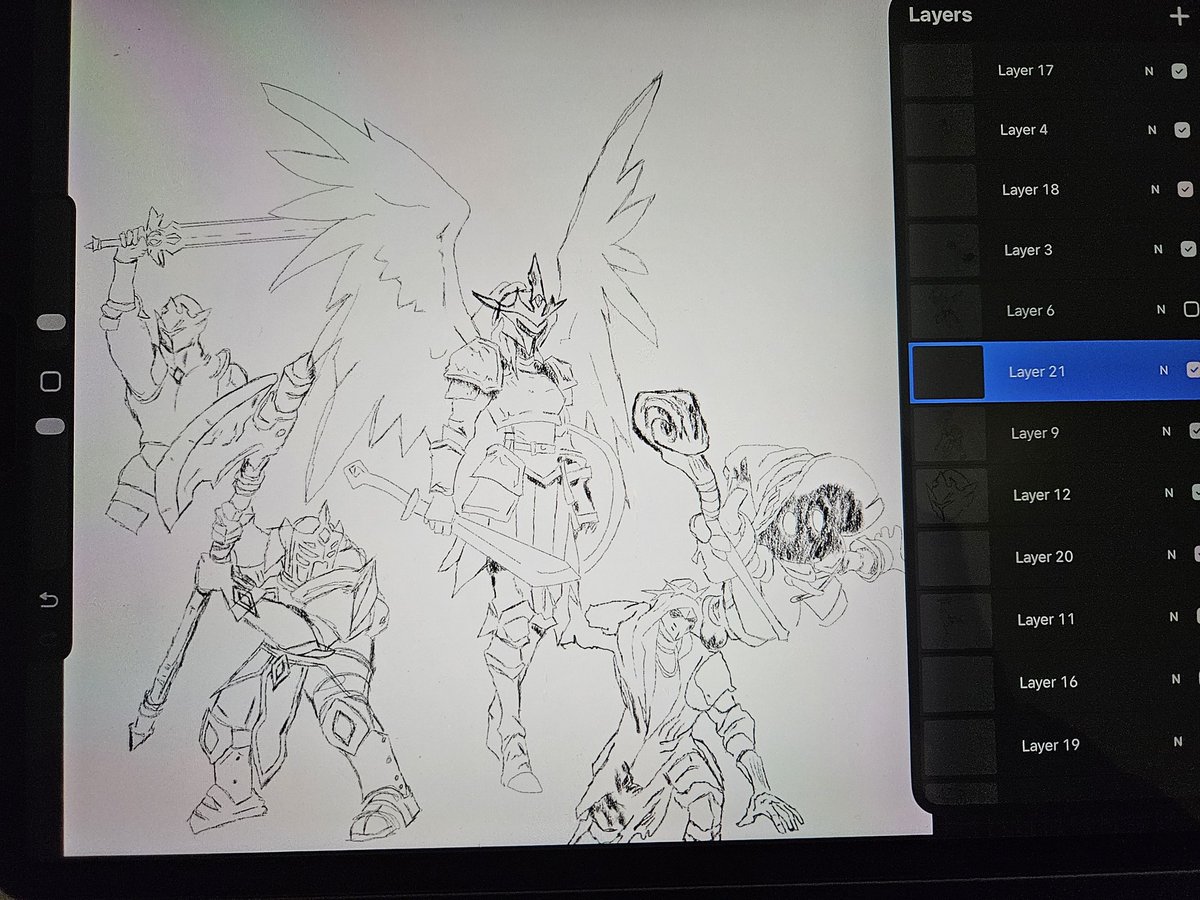Open blend mode N for Layer 20
1200x900 pixels.
tap(1172, 555)
